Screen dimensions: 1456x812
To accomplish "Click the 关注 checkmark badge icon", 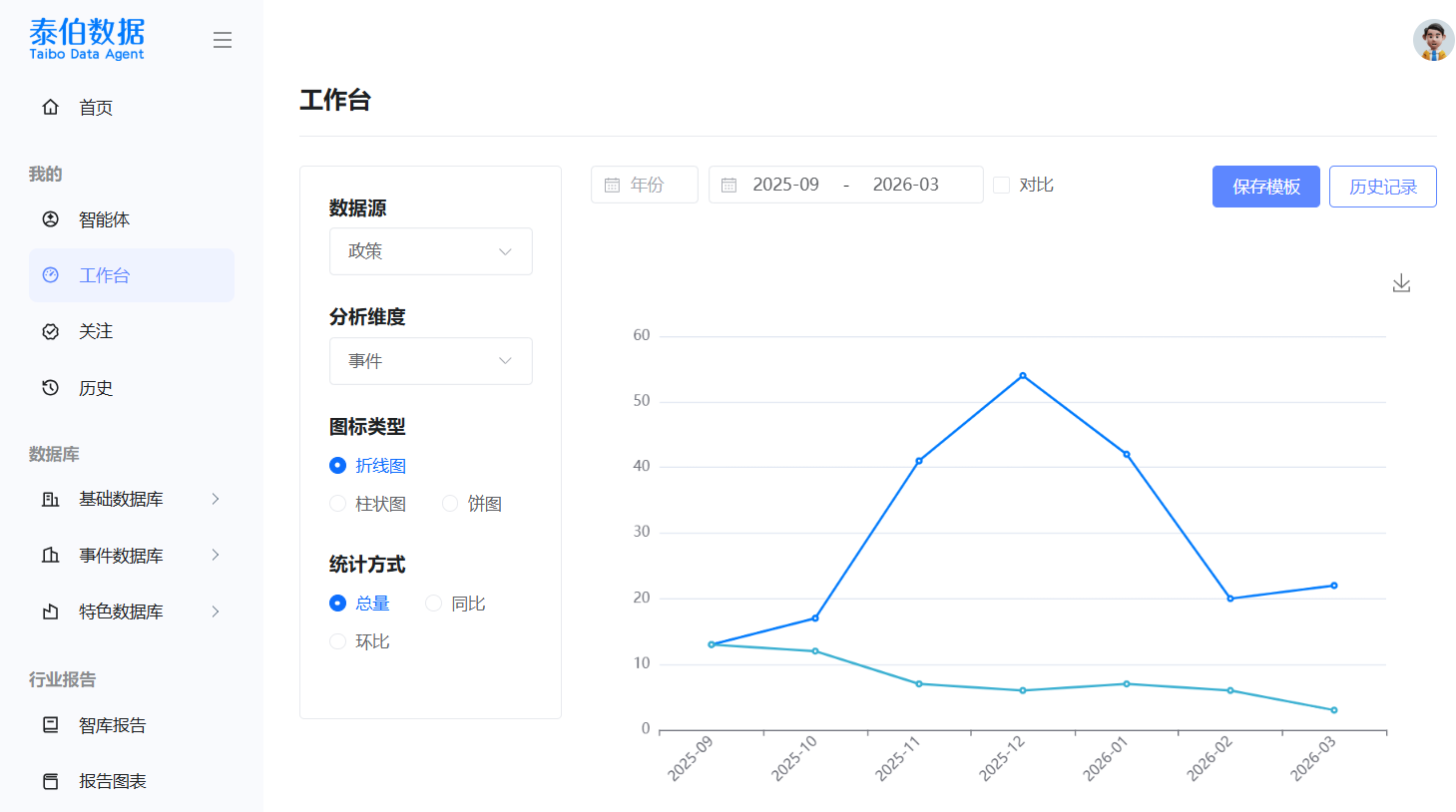I will click(51, 331).
